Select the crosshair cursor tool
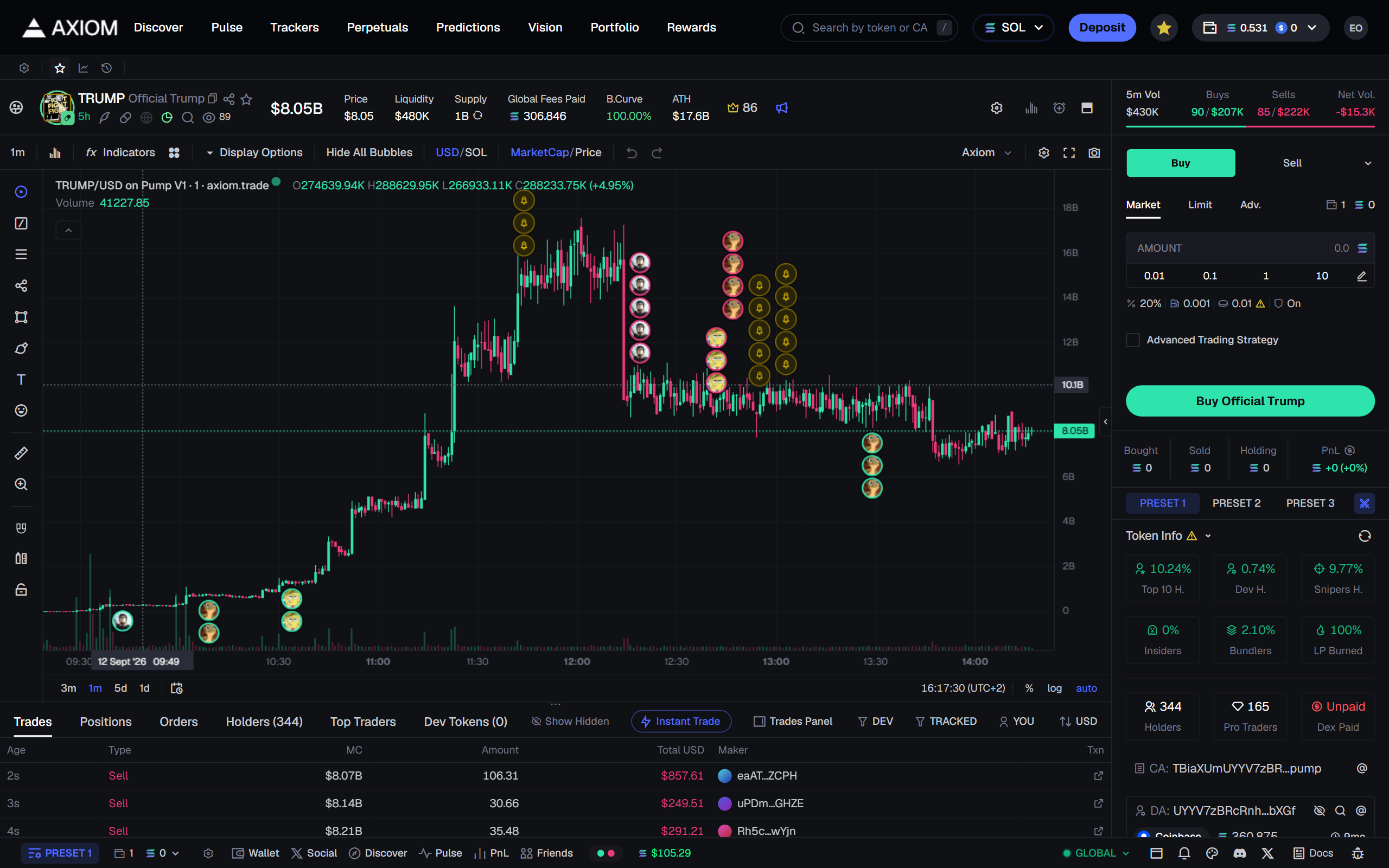Viewport: 1389px width, 868px height. (x=21, y=192)
